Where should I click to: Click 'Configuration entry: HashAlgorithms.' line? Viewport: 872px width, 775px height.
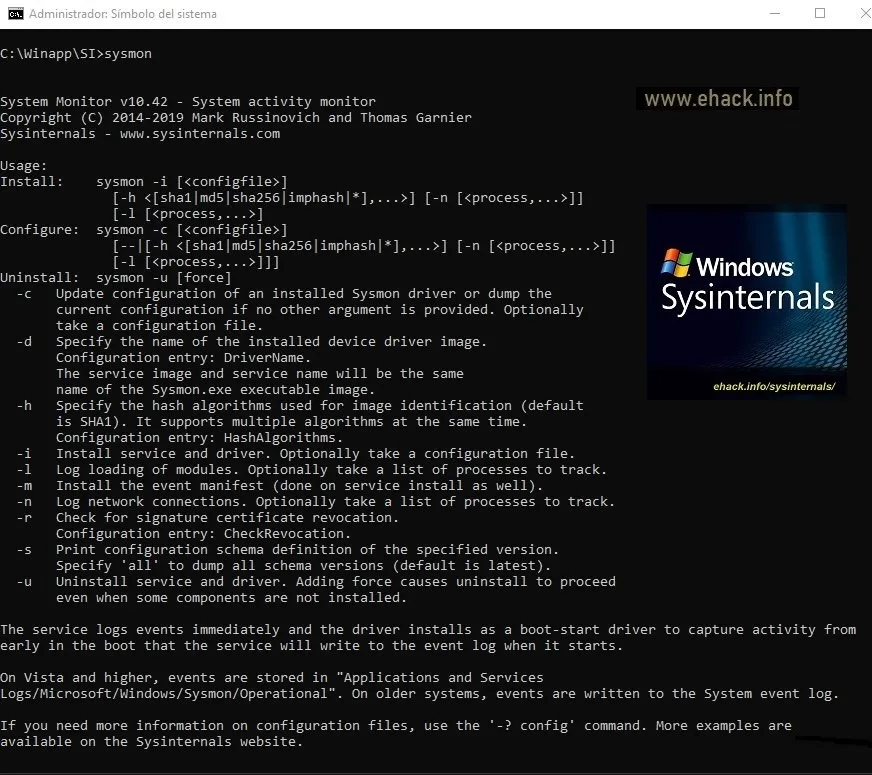click(x=200, y=438)
